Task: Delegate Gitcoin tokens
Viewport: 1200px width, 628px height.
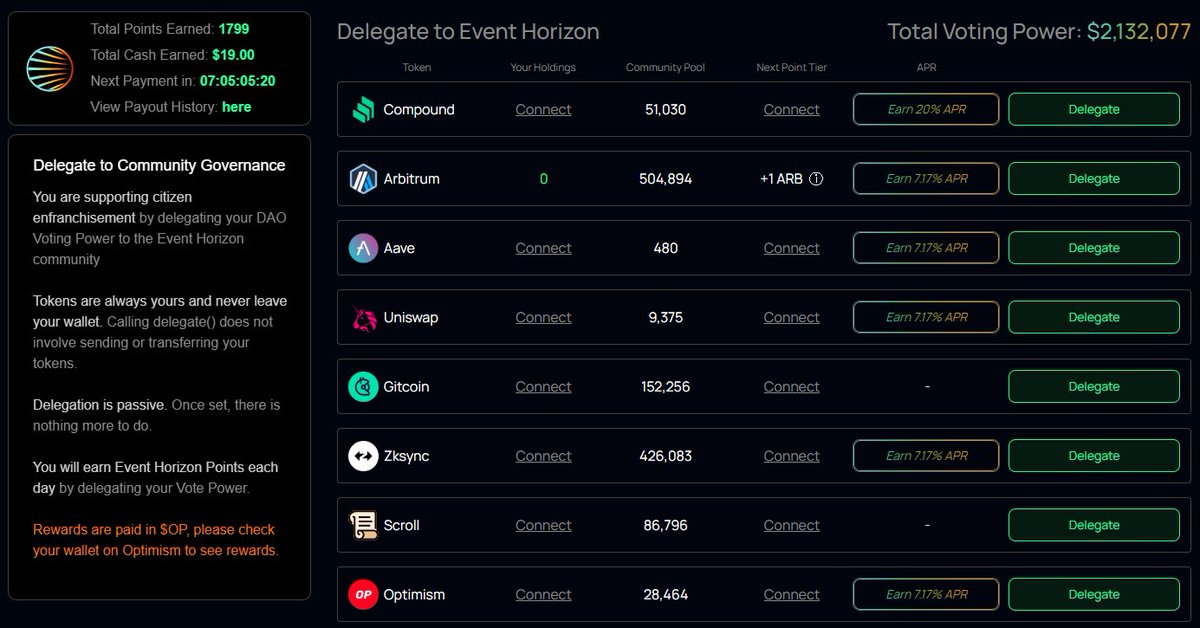Action: click(1094, 386)
